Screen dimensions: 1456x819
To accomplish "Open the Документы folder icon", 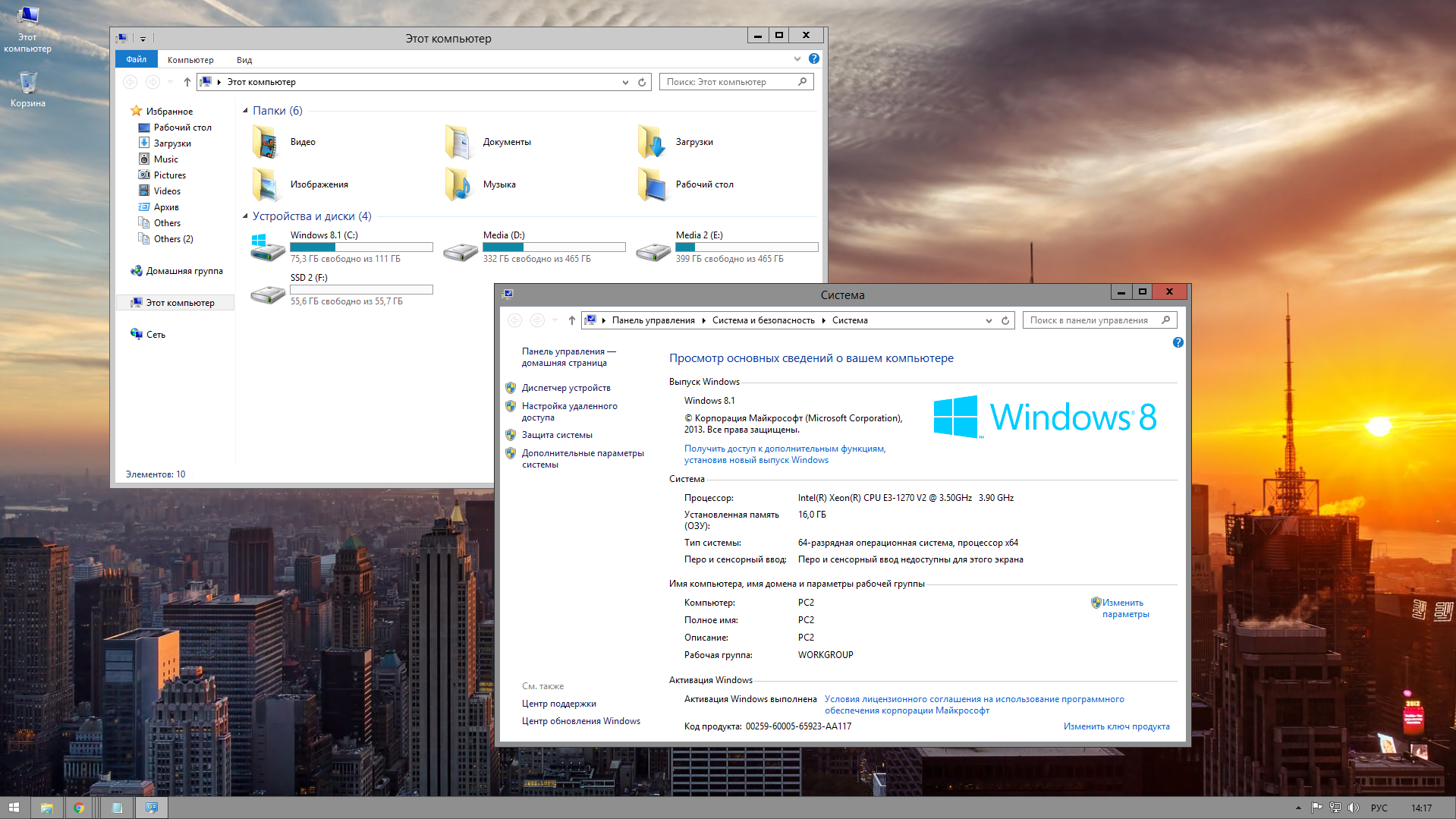I will click(x=459, y=142).
